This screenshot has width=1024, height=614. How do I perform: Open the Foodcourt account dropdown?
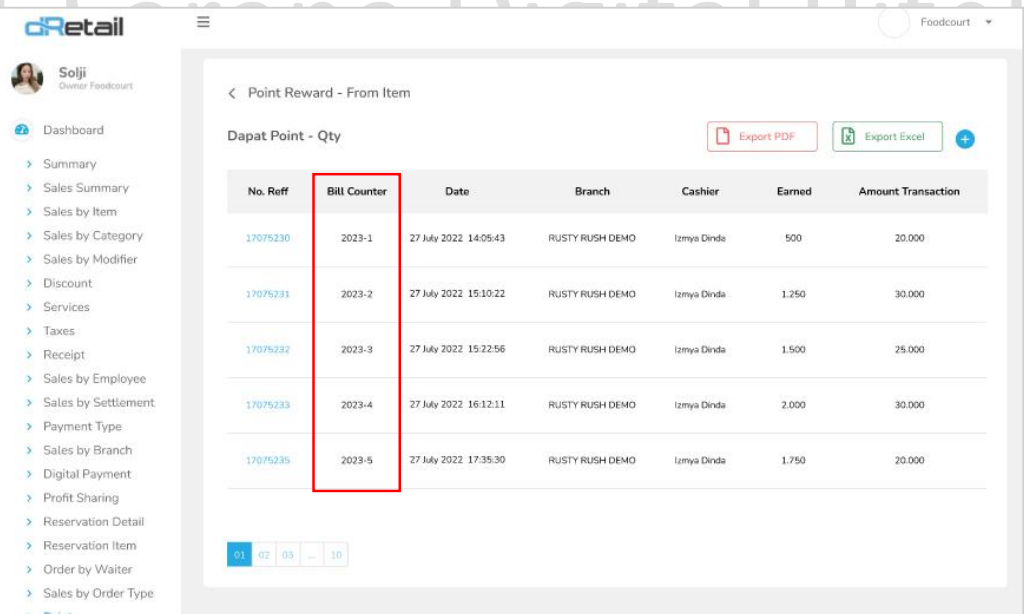[x=988, y=22]
